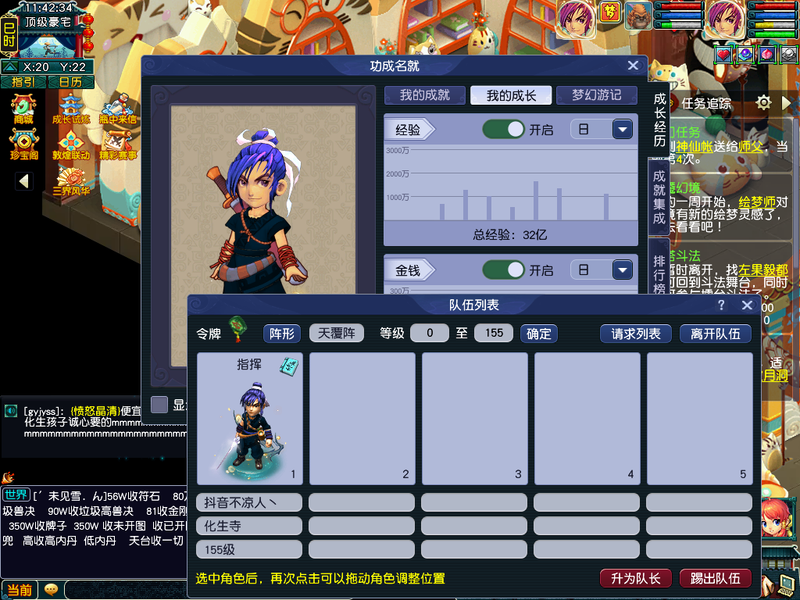Select empty team slot 3
Image resolution: width=800 pixels, height=600 pixels.
coord(475,418)
